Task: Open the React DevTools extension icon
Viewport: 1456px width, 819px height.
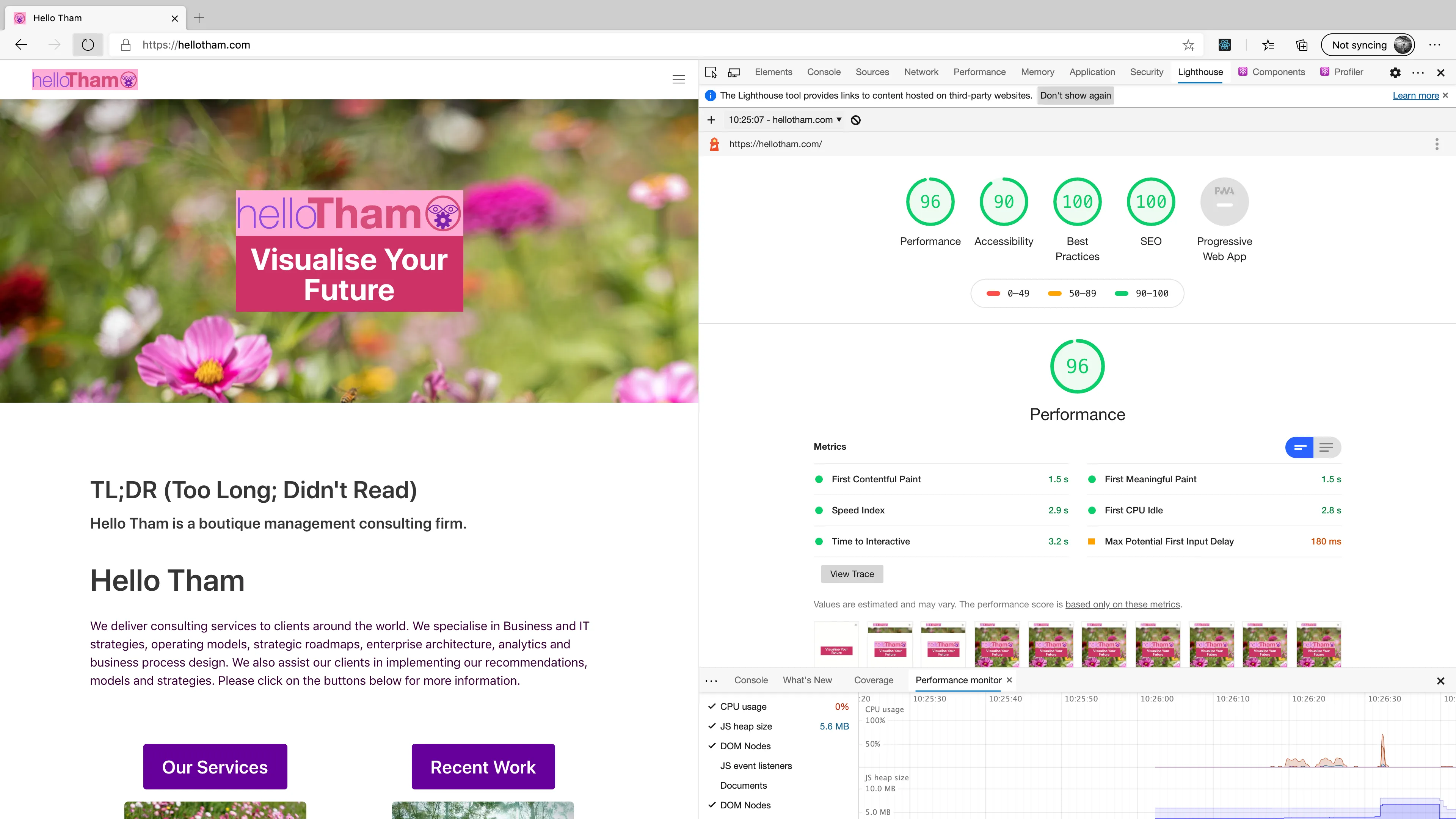Action: coord(1224,45)
